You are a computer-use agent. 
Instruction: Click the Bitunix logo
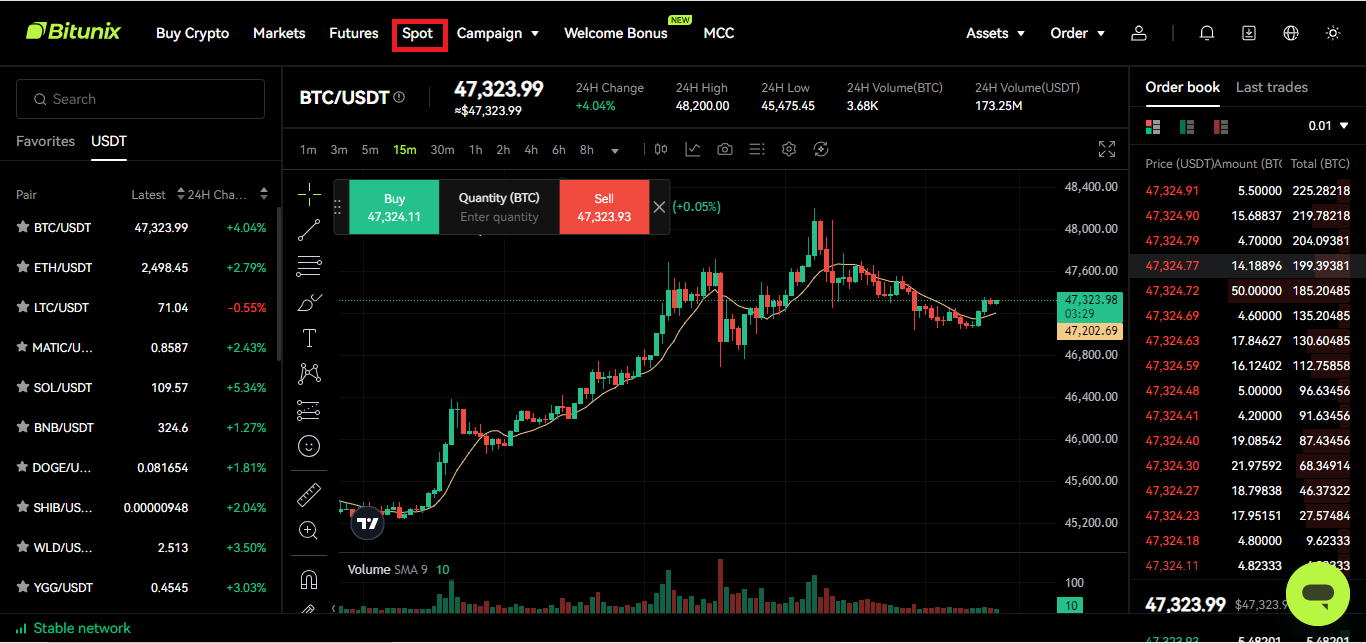pyautogui.click(x=73, y=32)
